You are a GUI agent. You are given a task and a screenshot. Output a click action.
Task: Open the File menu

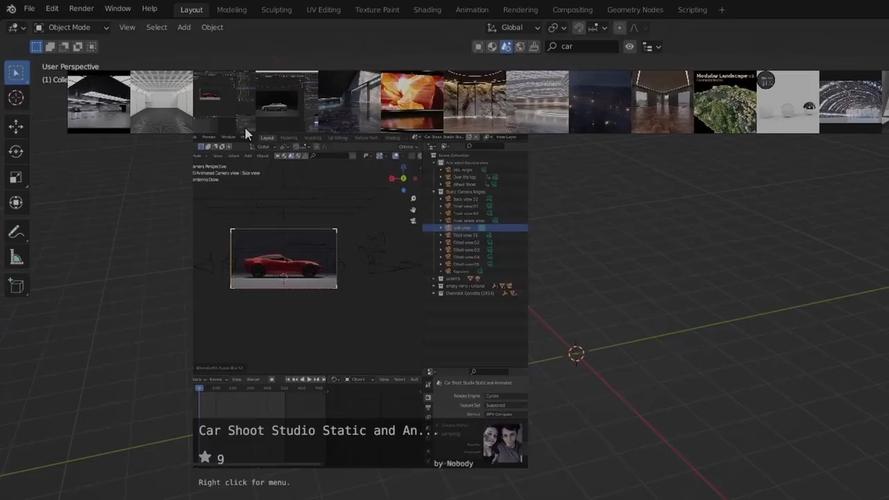pyautogui.click(x=29, y=9)
